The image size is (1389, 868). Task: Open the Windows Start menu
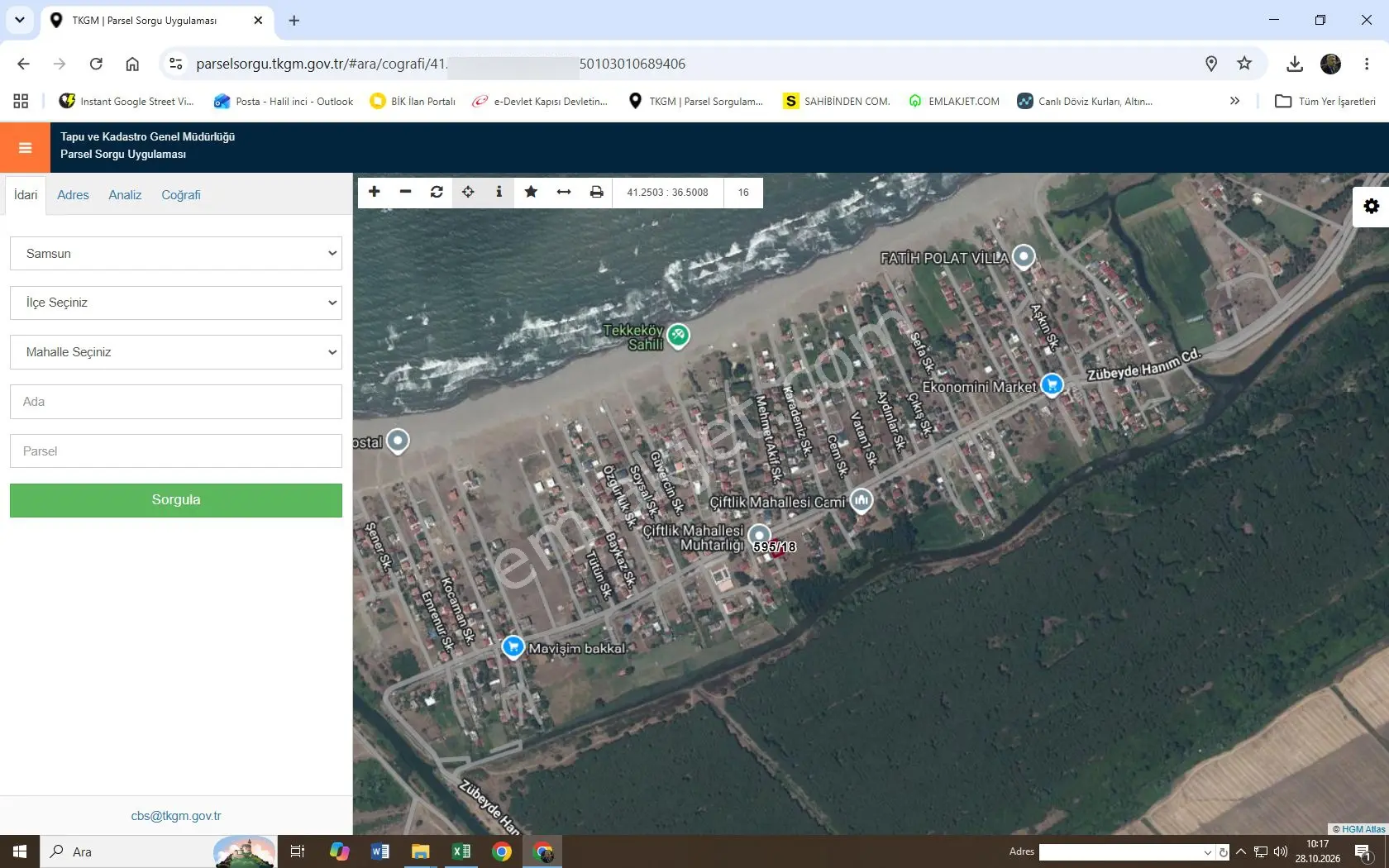coord(20,851)
